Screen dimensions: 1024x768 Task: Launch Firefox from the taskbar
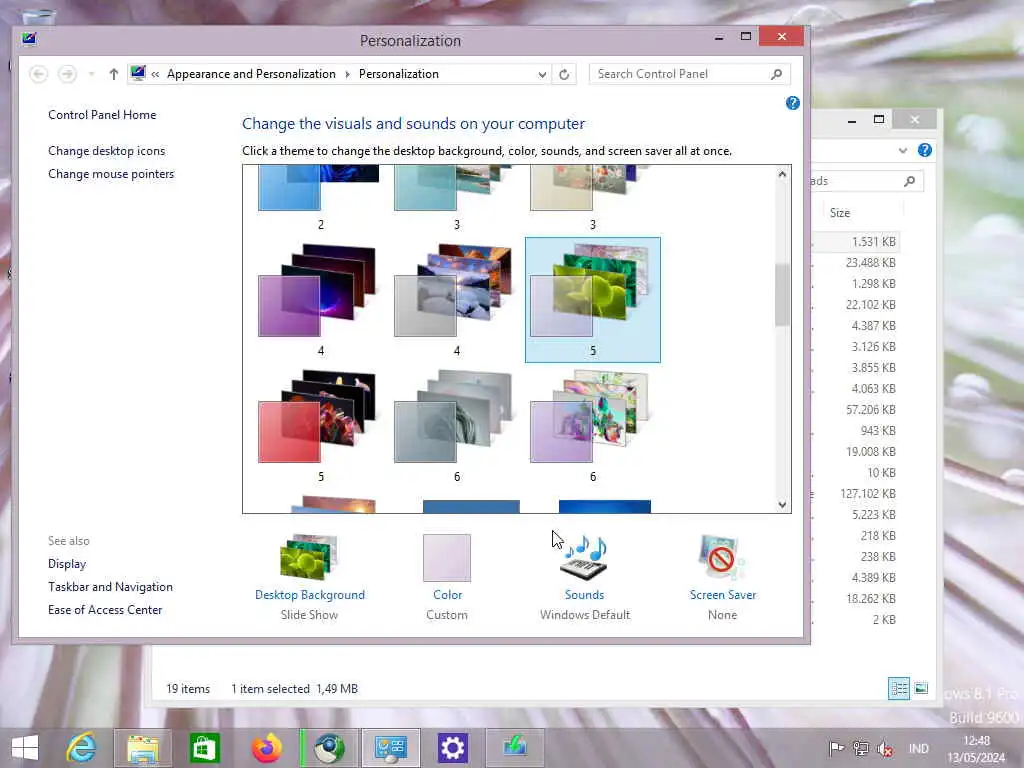266,748
